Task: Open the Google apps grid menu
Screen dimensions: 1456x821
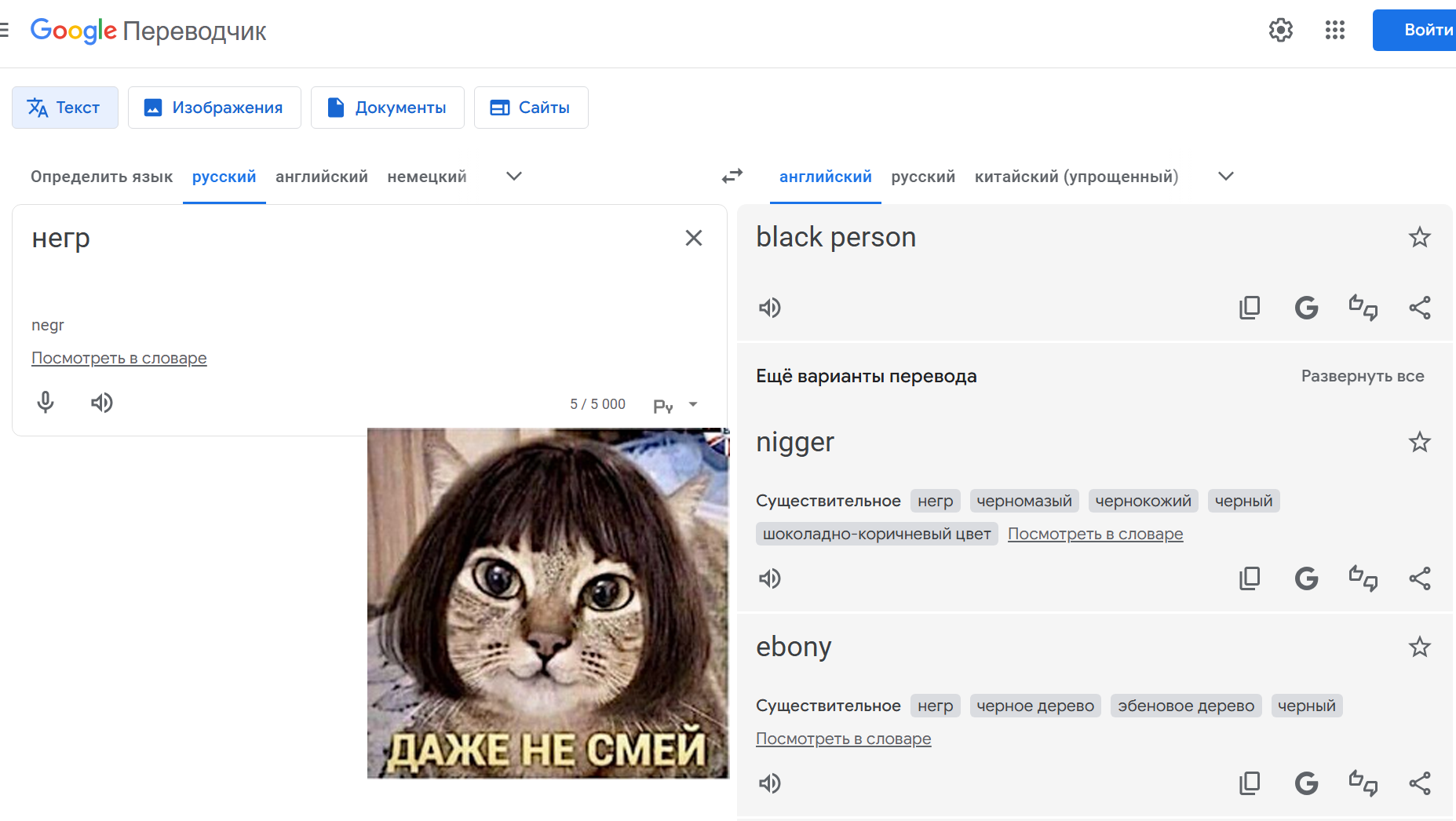Action: [1334, 30]
